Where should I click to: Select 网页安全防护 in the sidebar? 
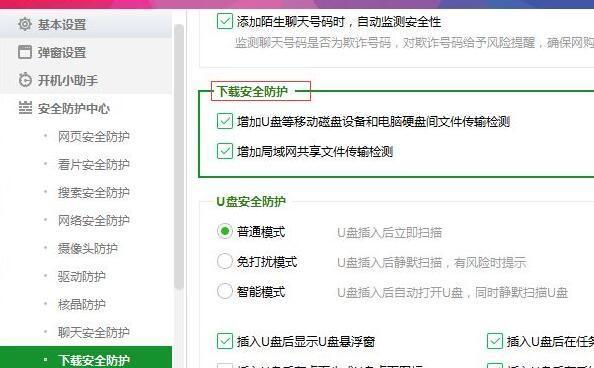pos(94,136)
